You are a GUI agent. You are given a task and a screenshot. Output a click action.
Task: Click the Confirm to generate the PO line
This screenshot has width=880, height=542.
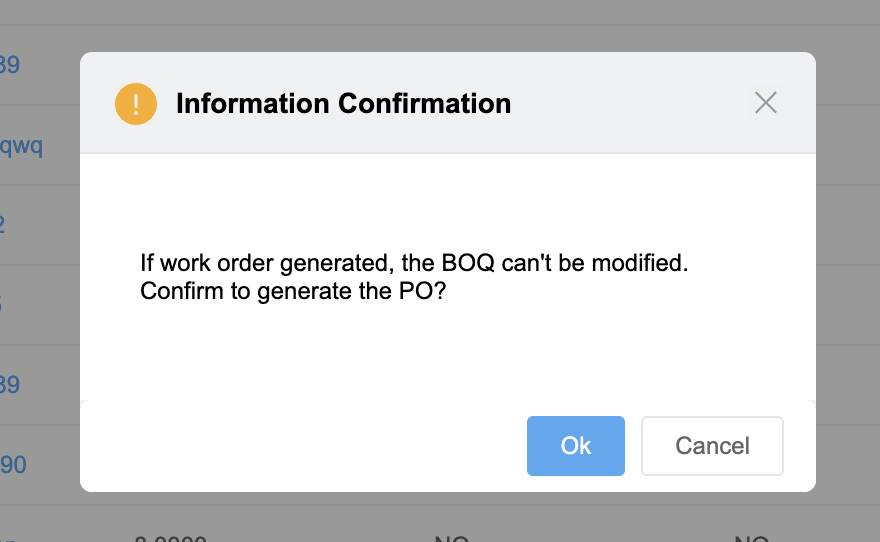tap(293, 291)
